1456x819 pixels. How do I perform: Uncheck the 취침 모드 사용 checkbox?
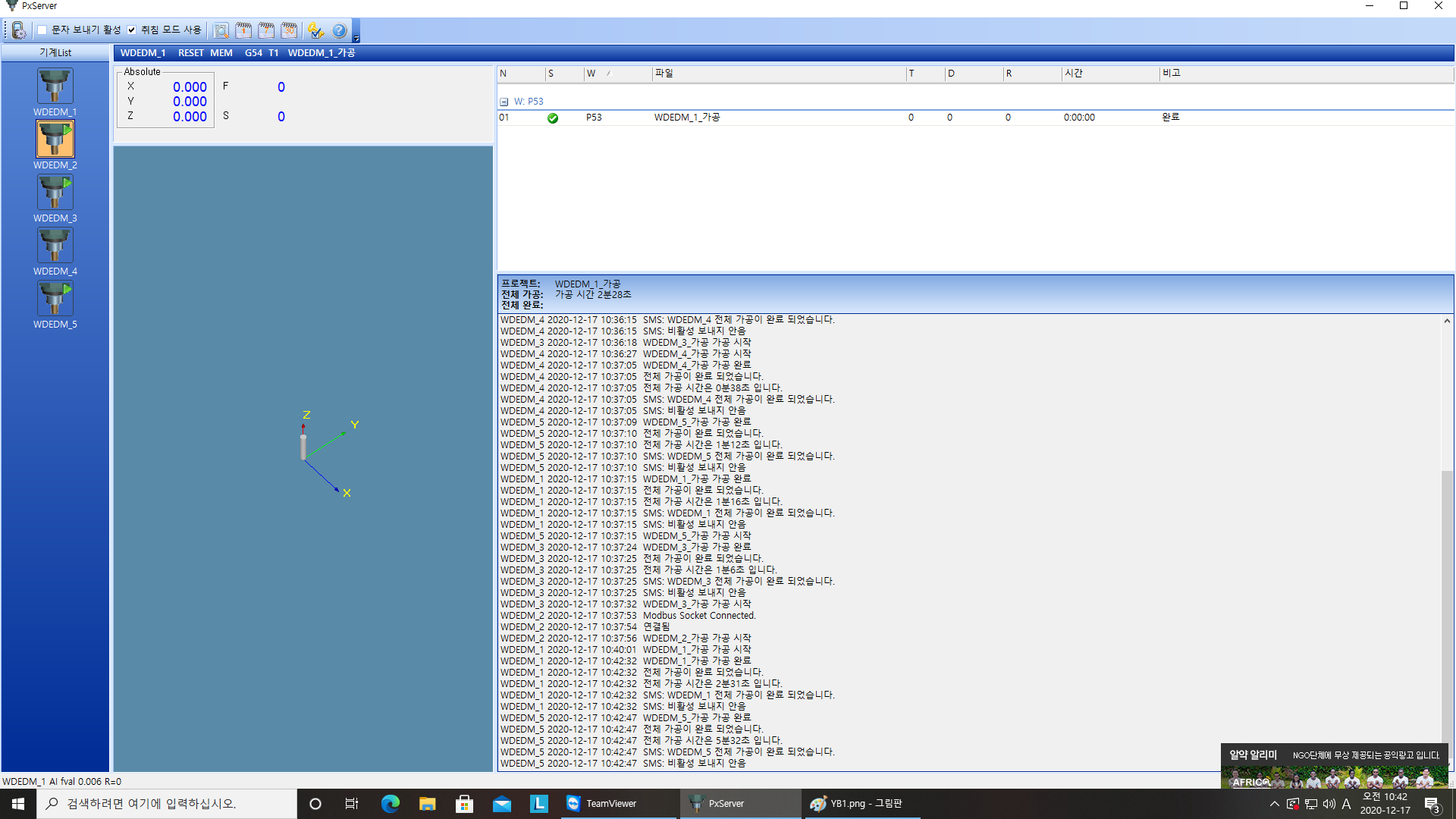132,30
